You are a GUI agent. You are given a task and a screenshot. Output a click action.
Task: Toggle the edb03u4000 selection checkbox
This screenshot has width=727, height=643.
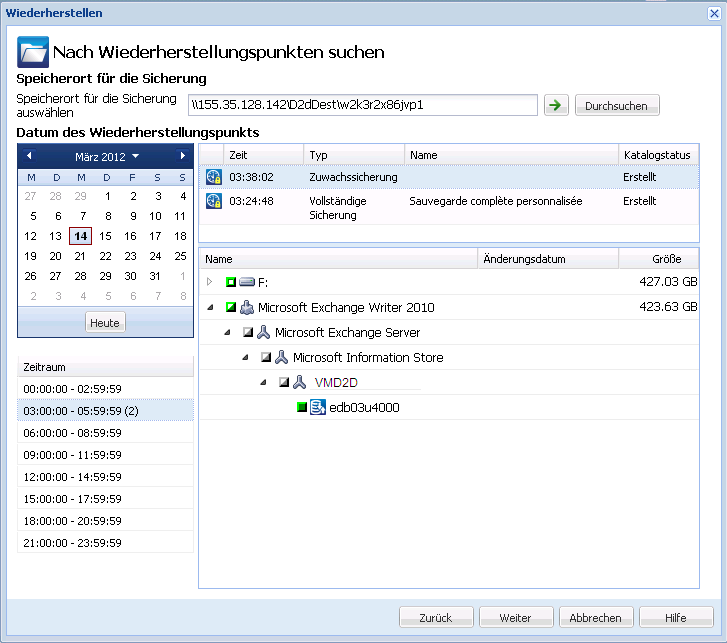pyautogui.click(x=301, y=407)
